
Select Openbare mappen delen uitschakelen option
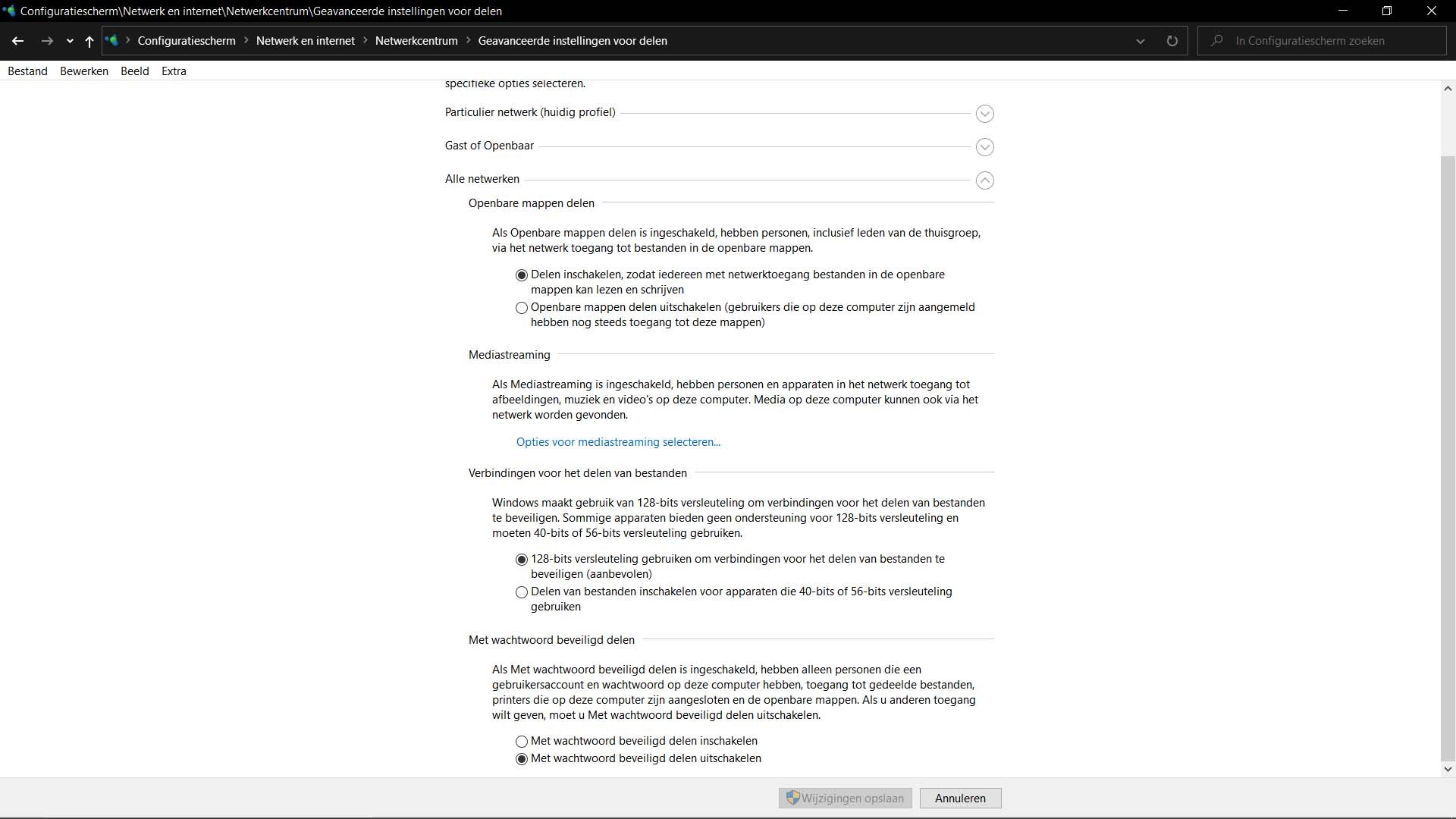tap(522, 308)
